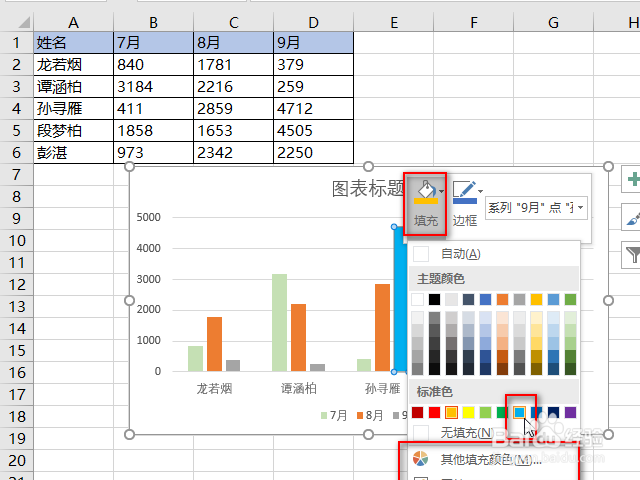
Task: Pick the standard light blue swatch
Action: pyautogui.click(x=520, y=413)
